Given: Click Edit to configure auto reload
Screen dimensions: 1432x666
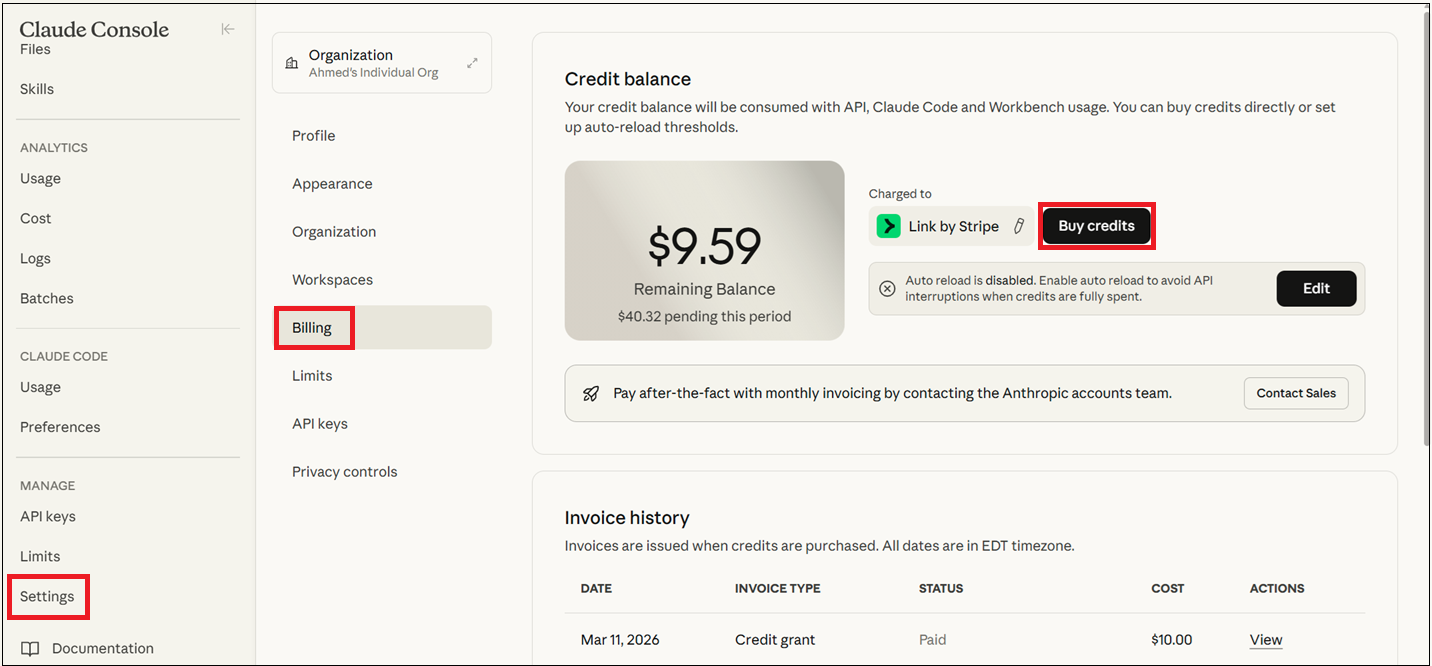Looking at the screenshot, I should (1316, 289).
